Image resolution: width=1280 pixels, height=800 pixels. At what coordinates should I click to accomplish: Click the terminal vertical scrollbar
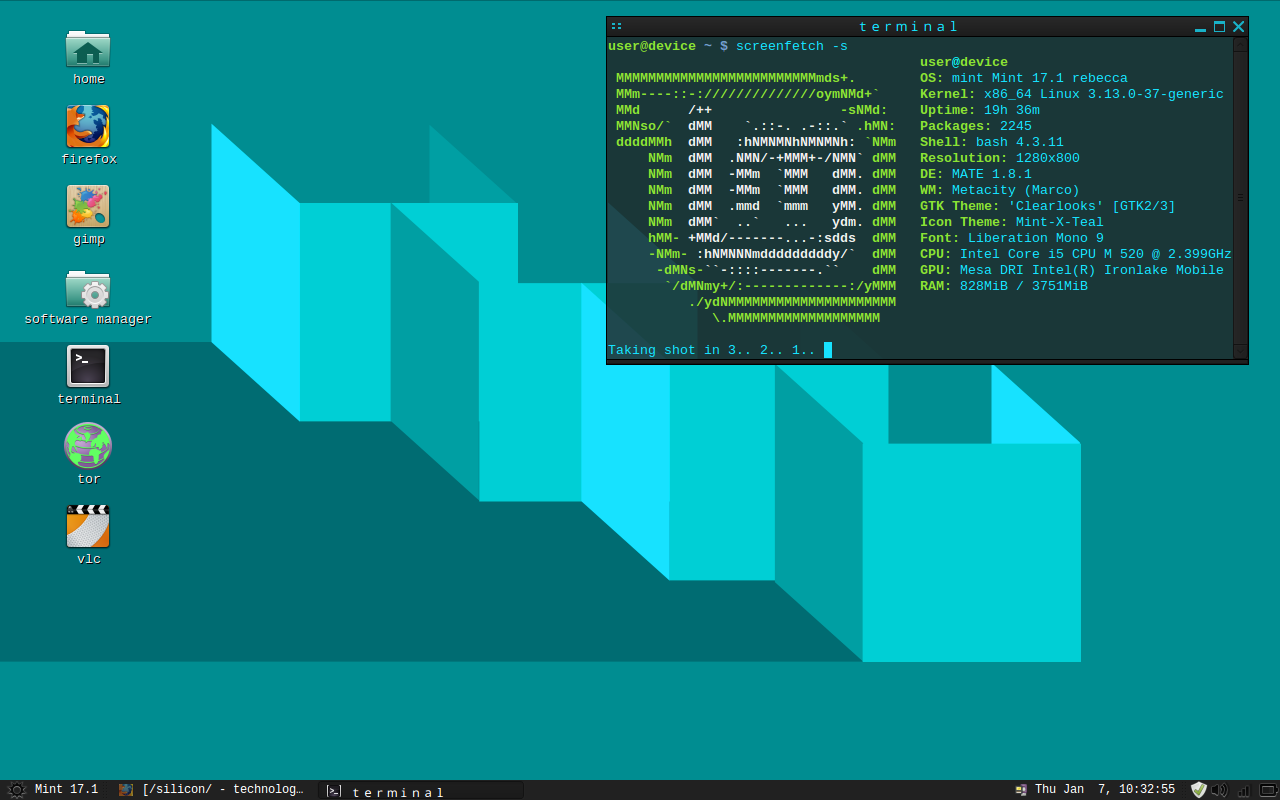click(x=1240, y=198)
